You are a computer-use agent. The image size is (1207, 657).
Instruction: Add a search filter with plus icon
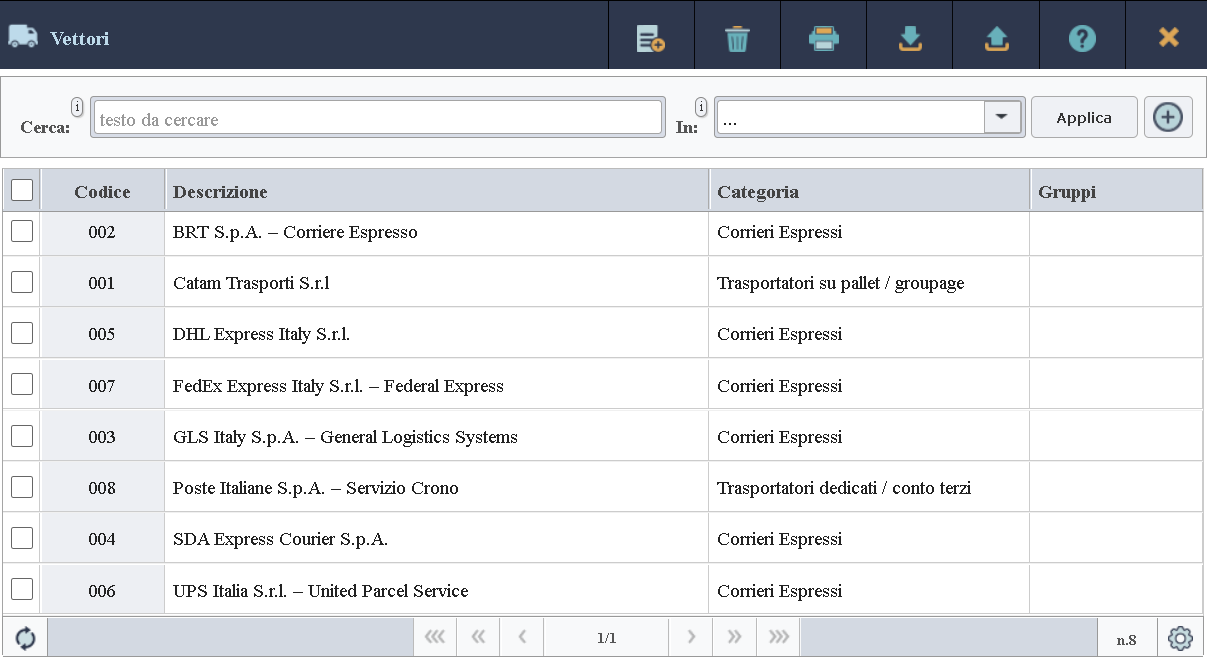click(x=1167, y=117)
